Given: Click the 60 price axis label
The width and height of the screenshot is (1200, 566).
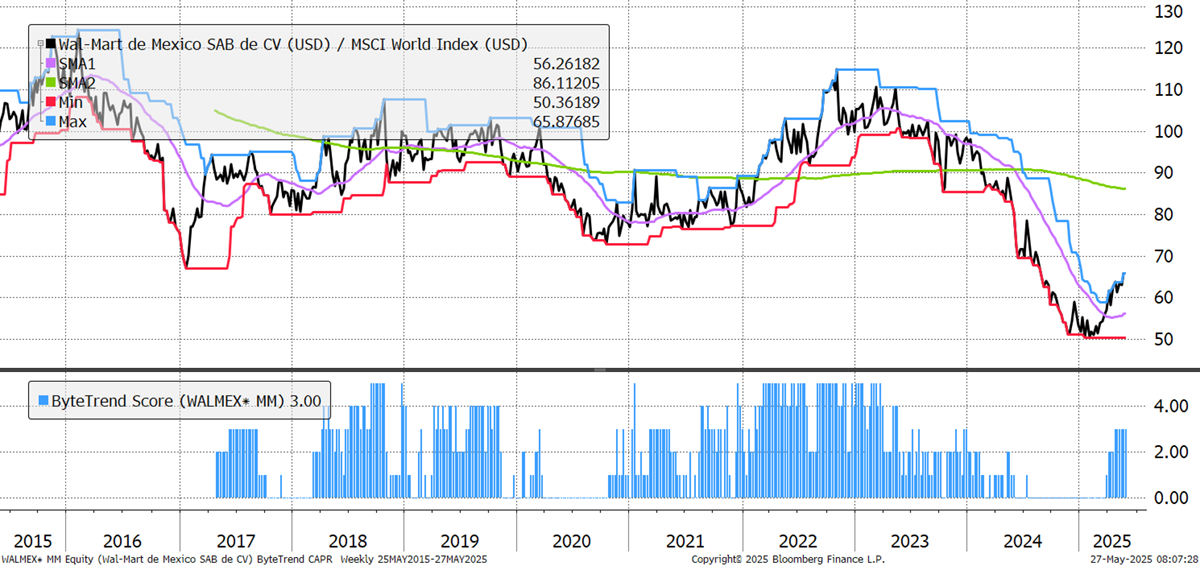Looking at the screenshot, I should [1166, 298].
